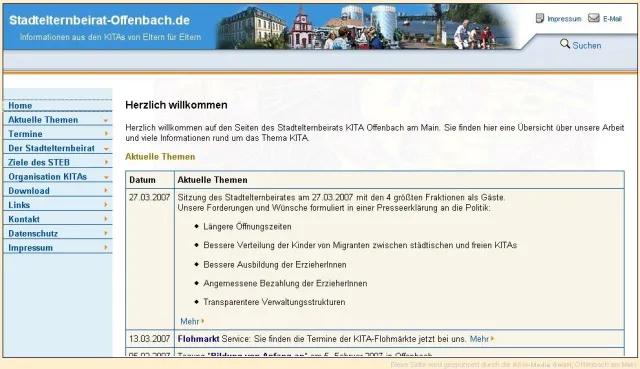Image resolution: width=640 pixels, height=369 pixels.
Task: Open Datenschutz sidebar menu item
Action: (58, 233)
